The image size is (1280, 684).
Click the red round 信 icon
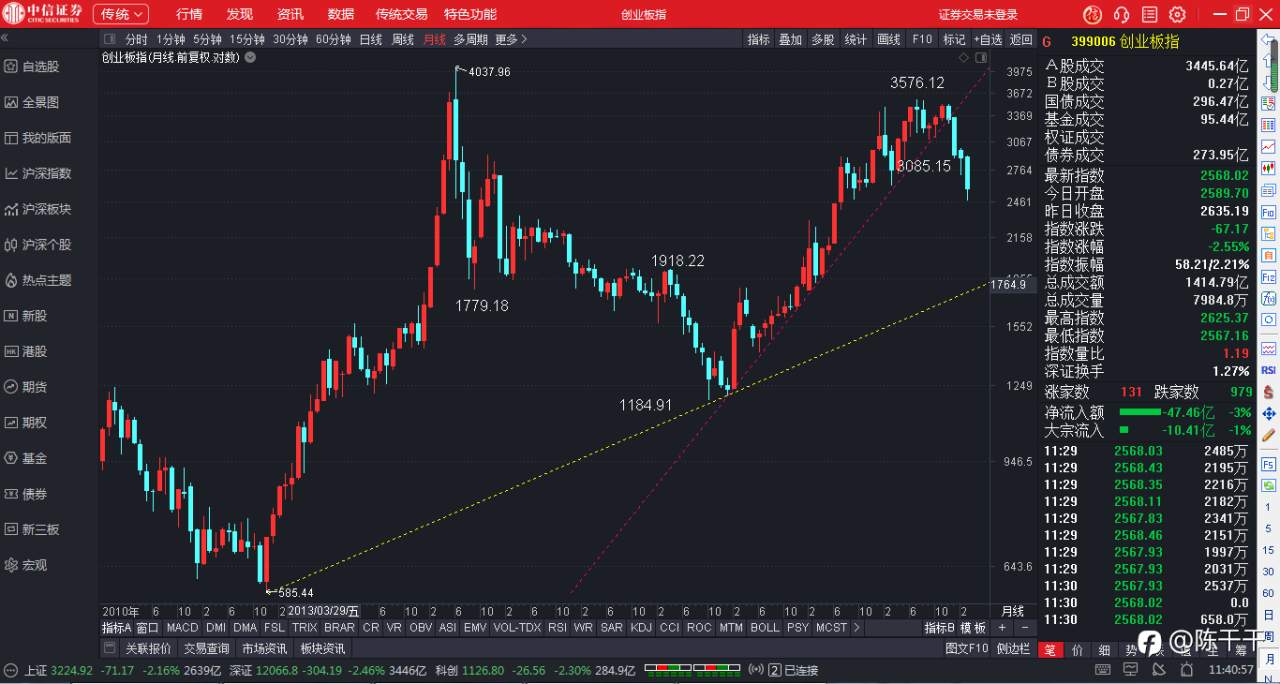pos(1093,14)
